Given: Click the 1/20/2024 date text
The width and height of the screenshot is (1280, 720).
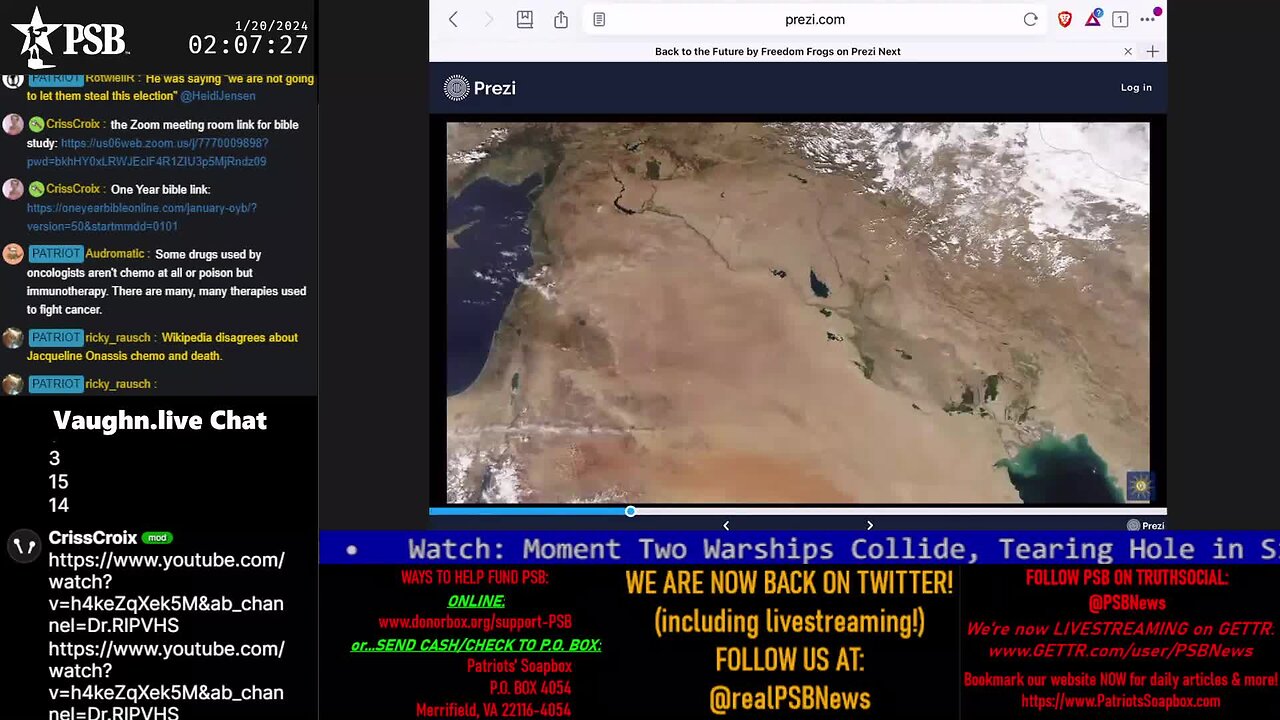Looking at the screenshot, I should [271, 25].
